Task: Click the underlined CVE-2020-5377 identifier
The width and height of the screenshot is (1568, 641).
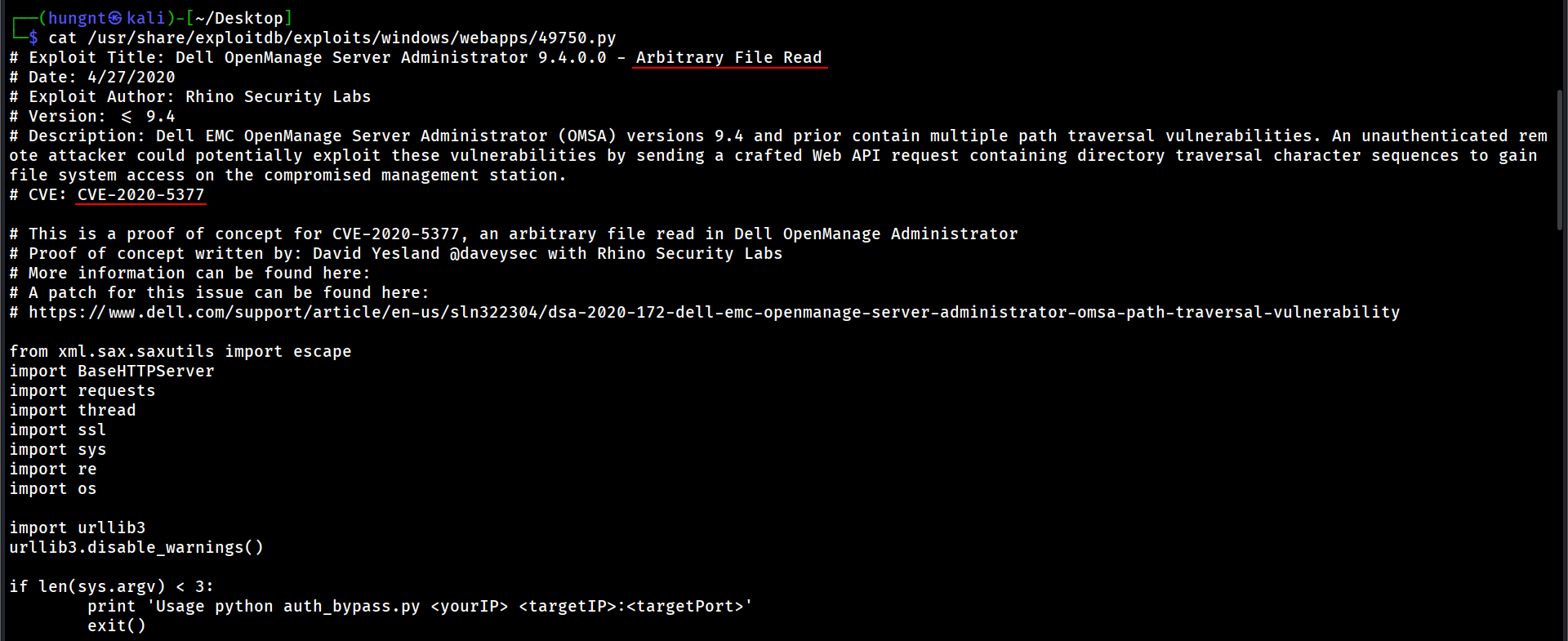Action: point(140,195)
